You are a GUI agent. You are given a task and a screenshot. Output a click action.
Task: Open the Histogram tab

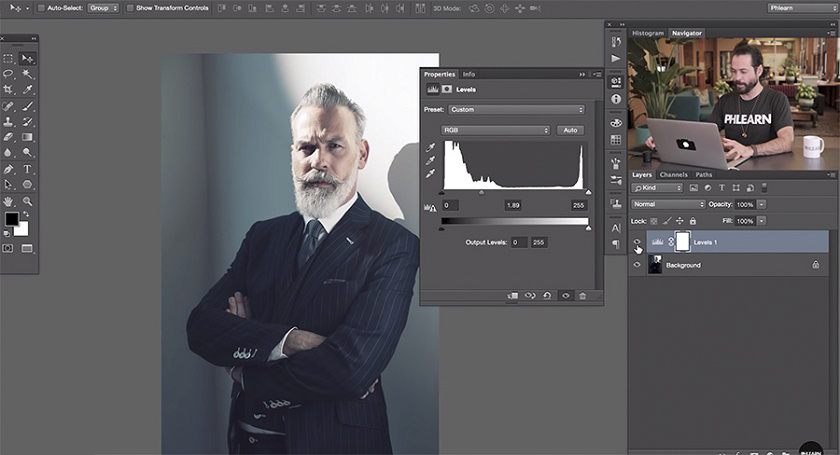[x=647, y=33]
